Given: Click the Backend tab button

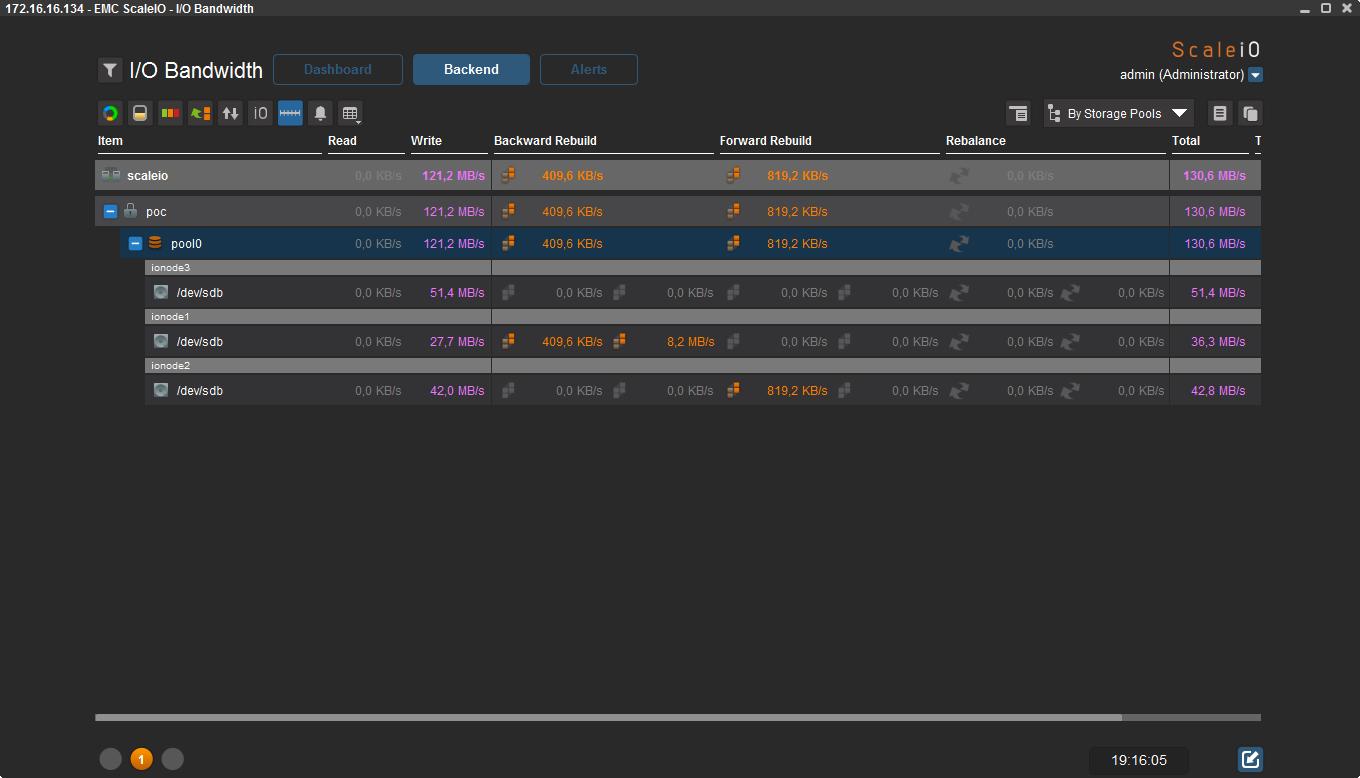Looking at the screenshot, I should (471, 69).
